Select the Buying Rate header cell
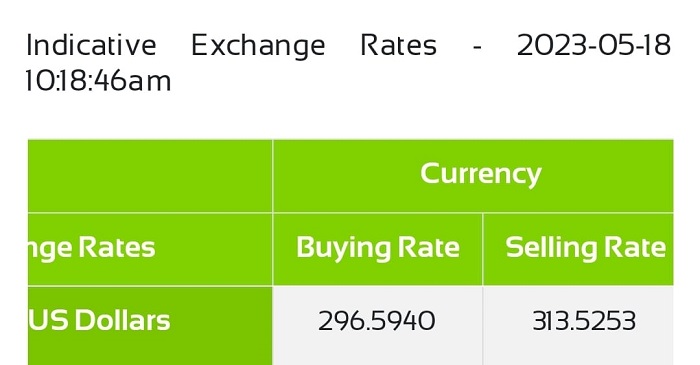 [378, 249]
